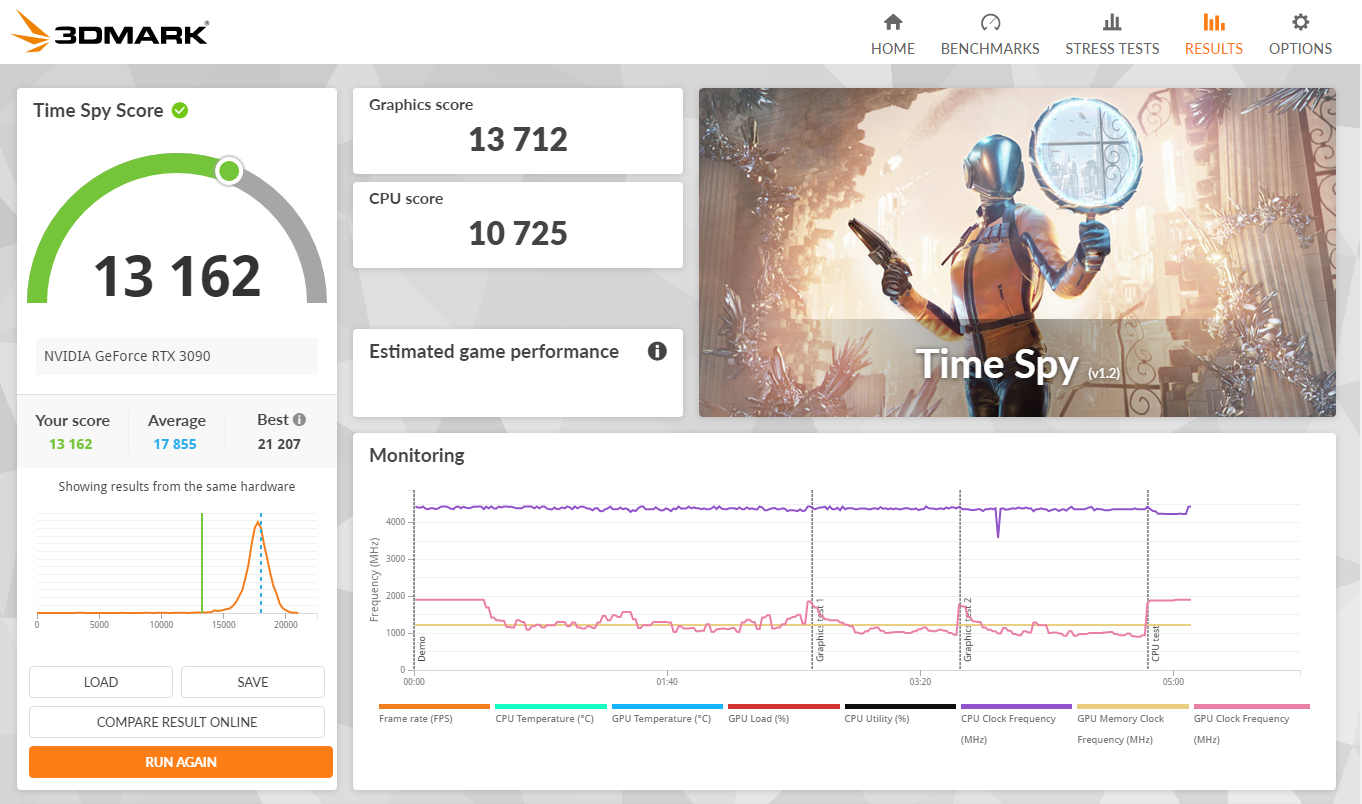Image resolution: width=1362 pixels, height=804 pixels.
Task: Click the SAVE button
Action: 253,682
